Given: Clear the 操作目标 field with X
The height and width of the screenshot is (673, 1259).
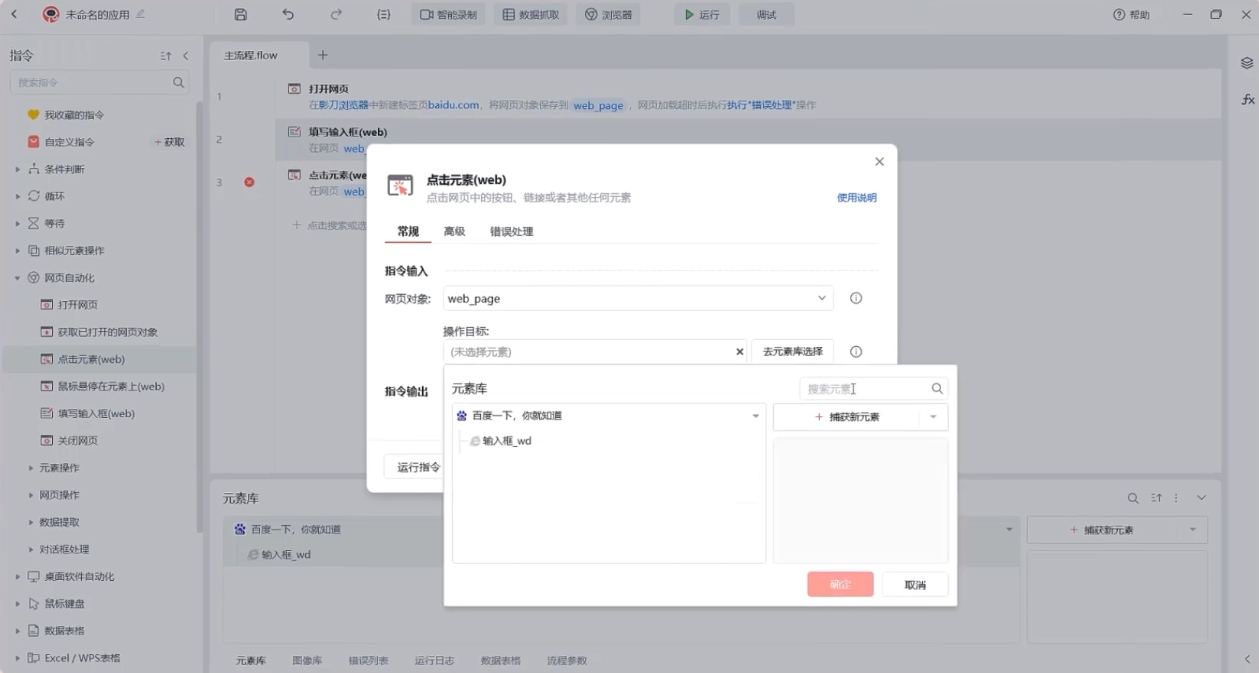Looking at the screenshot, I should click(x=740, y=352).
